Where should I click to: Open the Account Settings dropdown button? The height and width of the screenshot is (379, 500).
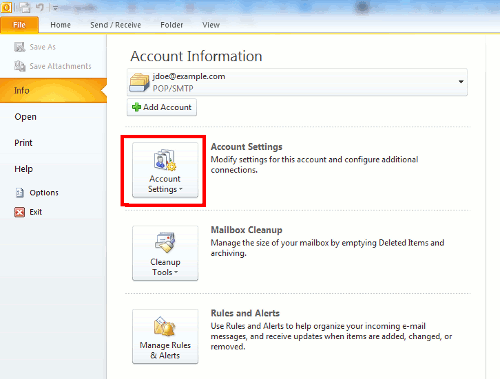[x=165, y=170]
